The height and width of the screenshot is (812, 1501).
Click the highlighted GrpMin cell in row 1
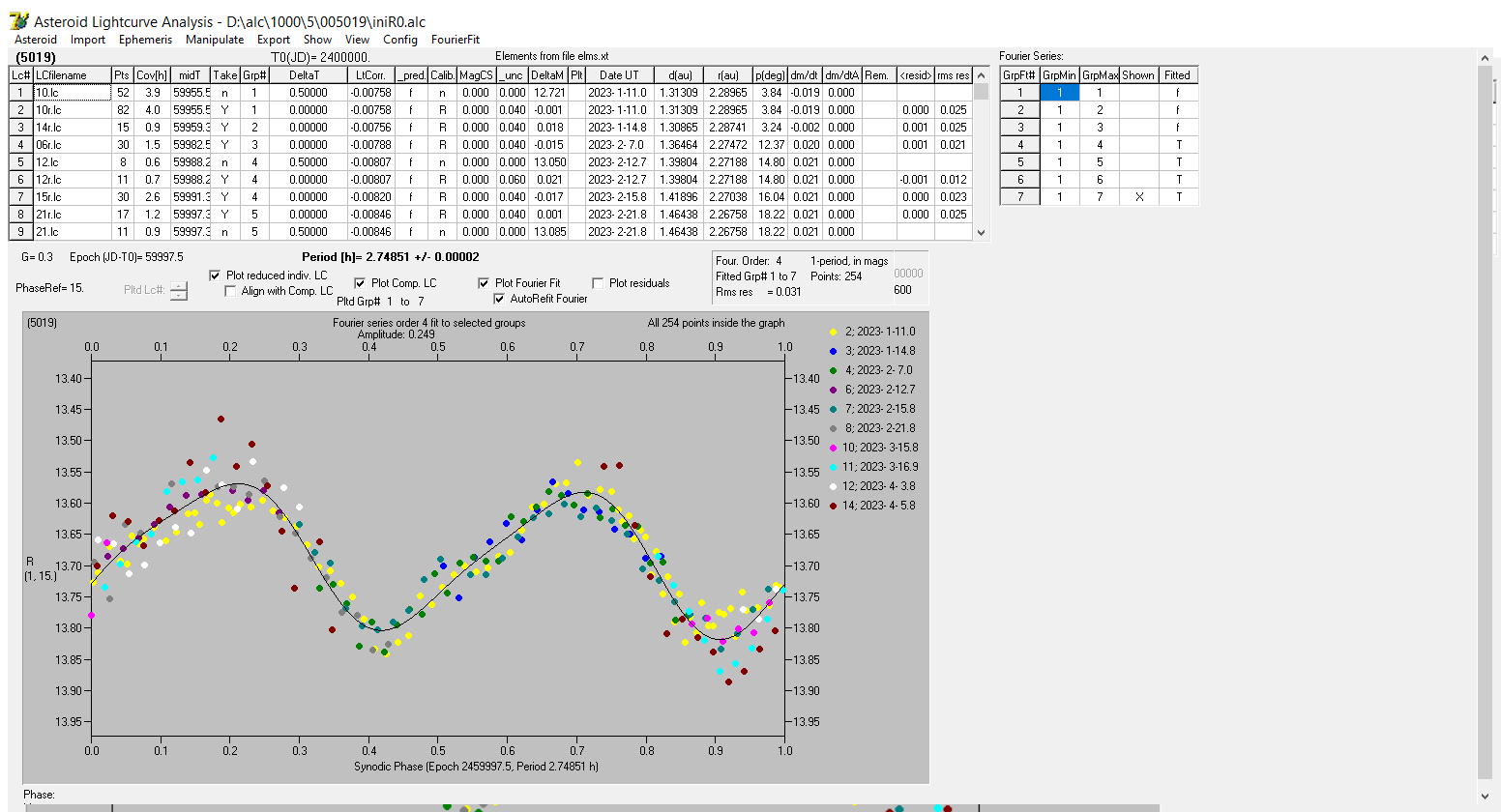click(x=1059, y=93)
